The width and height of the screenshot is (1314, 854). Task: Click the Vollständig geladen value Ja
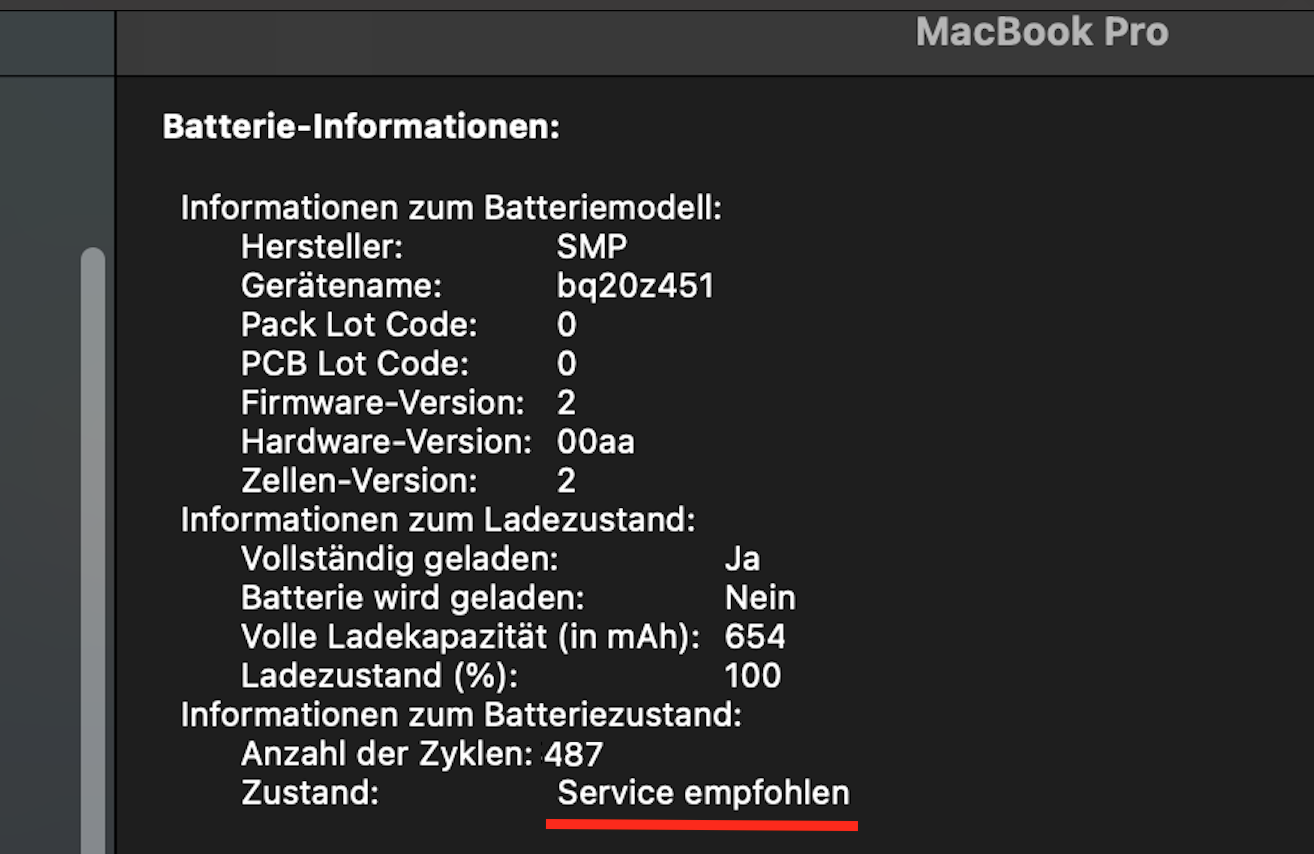tap(742, 559)
